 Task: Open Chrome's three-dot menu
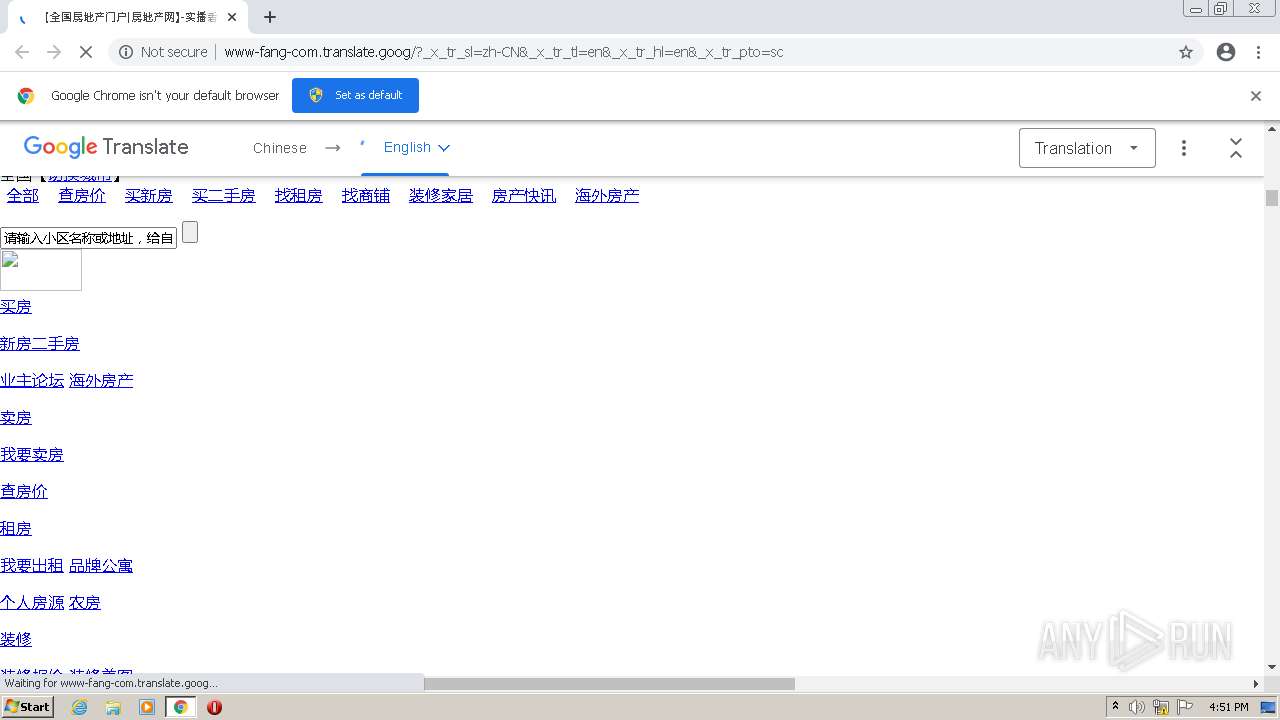pos(1258,52)
